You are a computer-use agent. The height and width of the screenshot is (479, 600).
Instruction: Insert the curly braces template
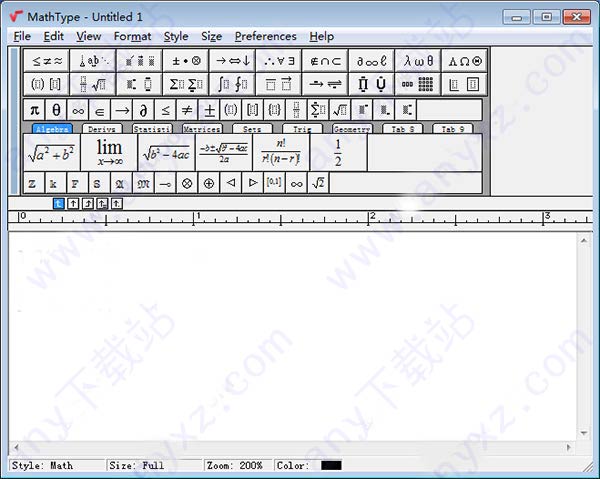click(275, 110)
